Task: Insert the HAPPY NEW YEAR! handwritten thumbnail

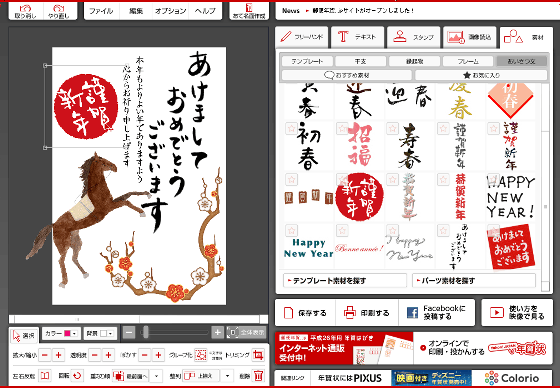Action: 511,197
